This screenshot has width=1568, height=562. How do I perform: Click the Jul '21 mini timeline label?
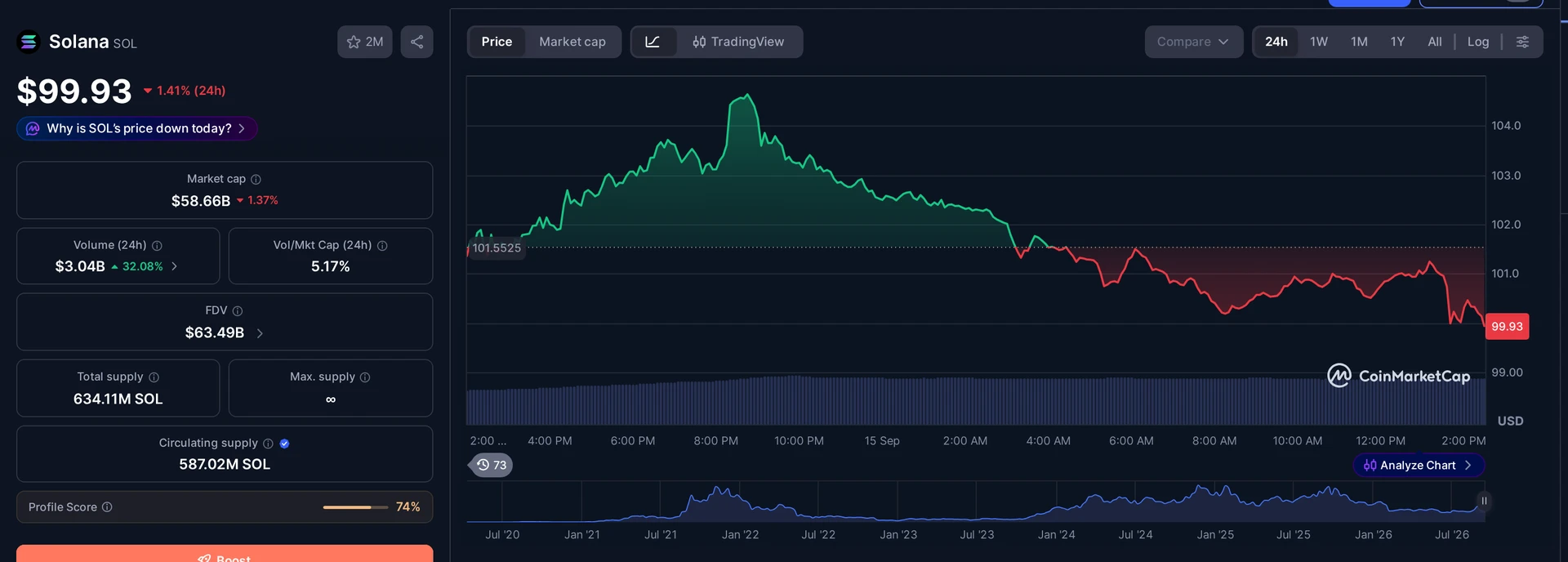point(660,534)
